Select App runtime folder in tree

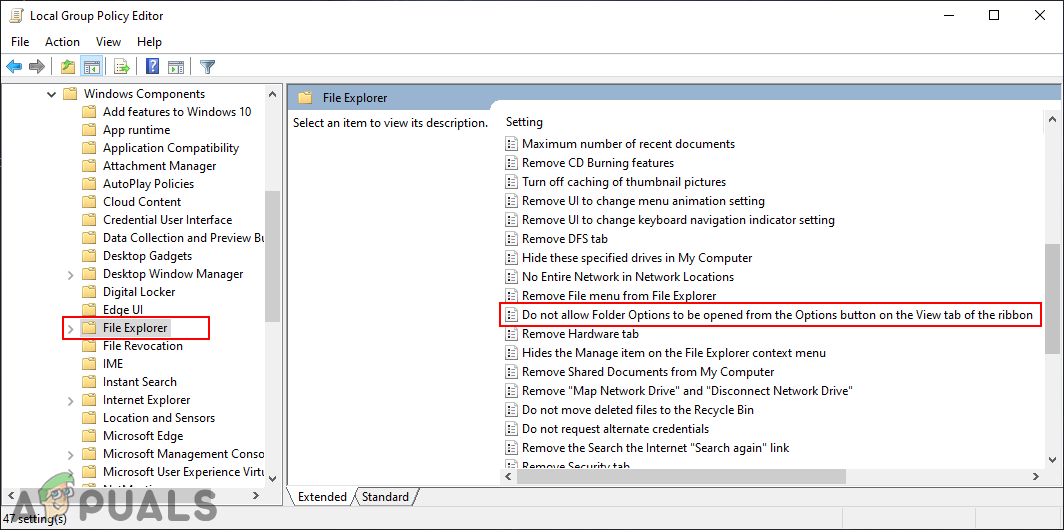pyautogui.click(x=136, y=130)
